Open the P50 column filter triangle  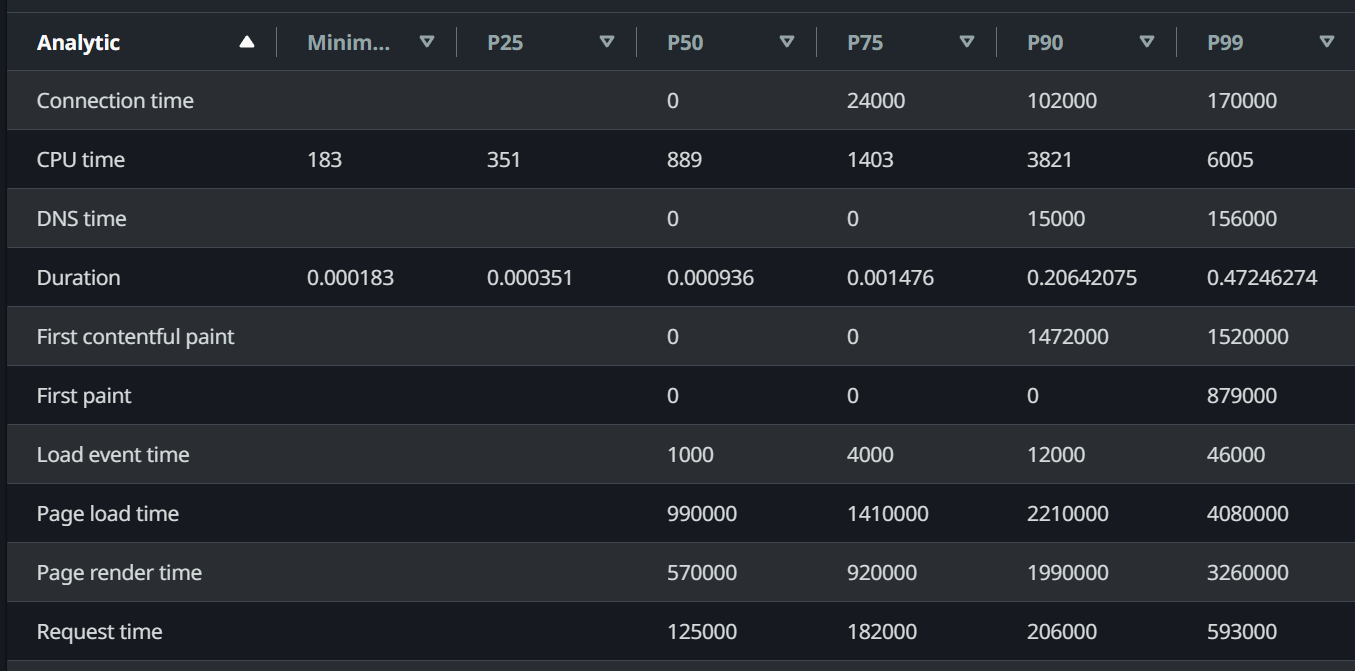tap(787, 42)
